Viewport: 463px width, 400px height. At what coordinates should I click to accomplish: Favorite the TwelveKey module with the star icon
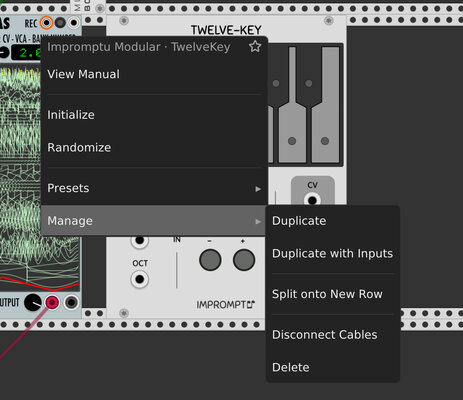pyautogui.click(x=255, y=46)
